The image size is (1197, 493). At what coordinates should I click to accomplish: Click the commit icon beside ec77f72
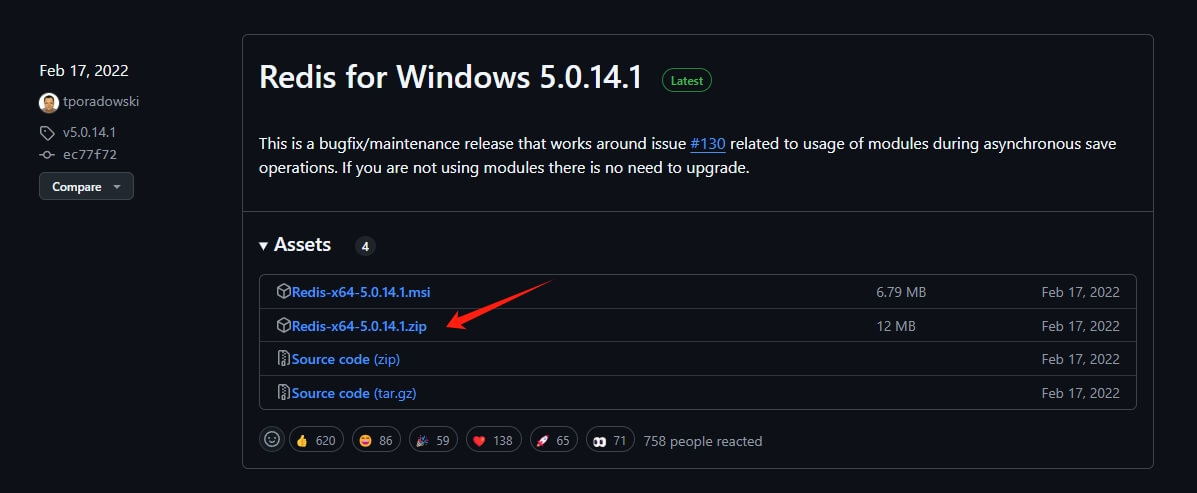47,155
